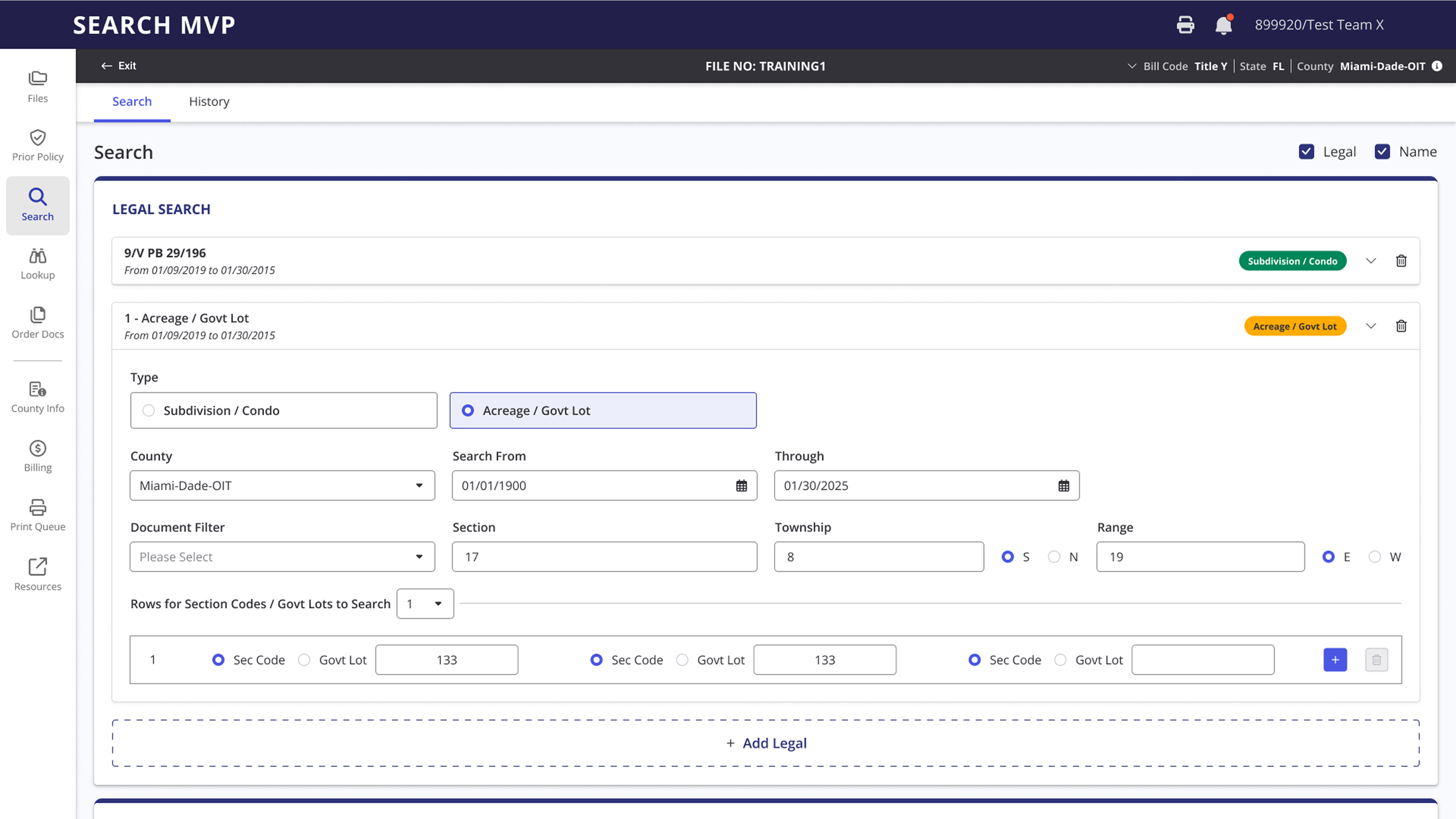Click Add Legal button
Image resolution: width=1456 pixels, height=819 pixels.
click(766, 743)
